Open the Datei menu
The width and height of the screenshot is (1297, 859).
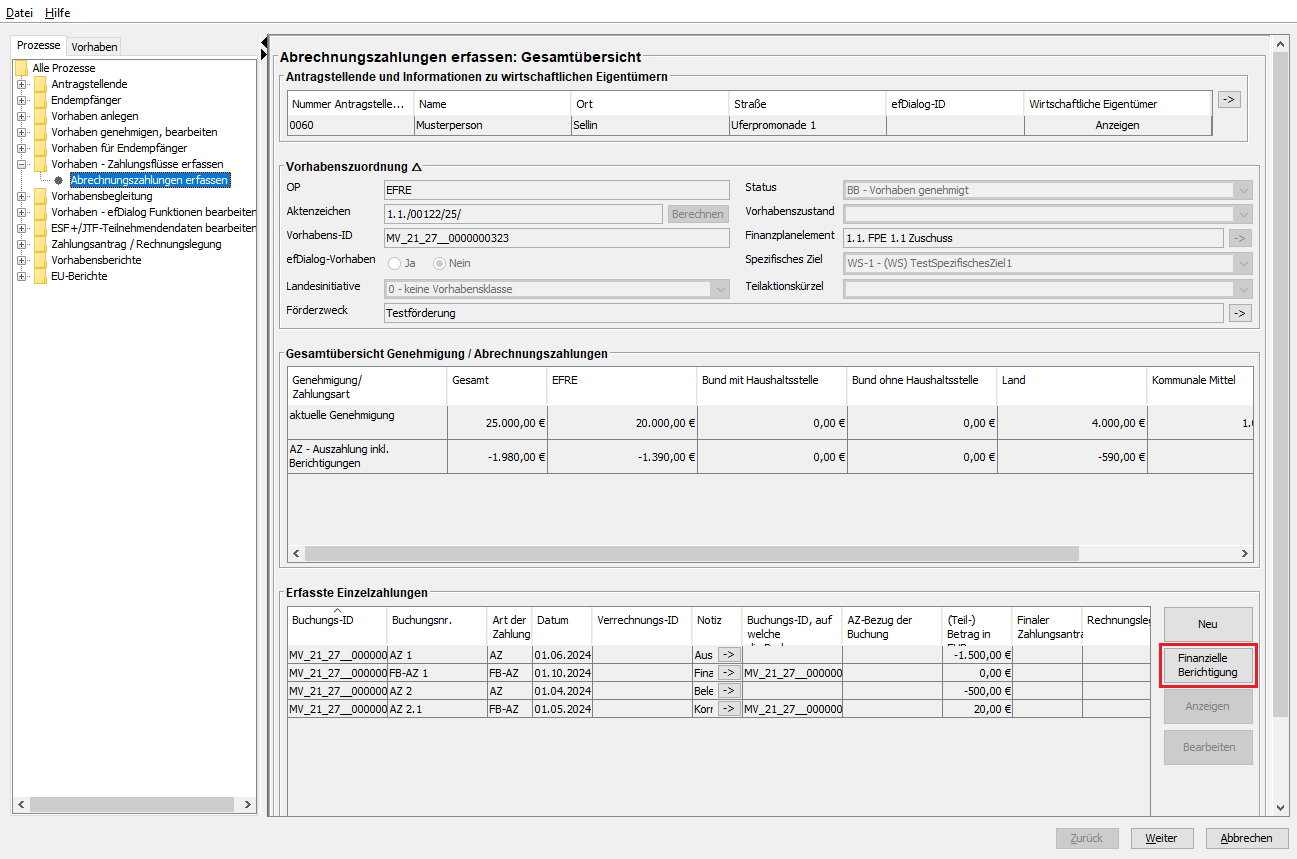click(20, 13)
